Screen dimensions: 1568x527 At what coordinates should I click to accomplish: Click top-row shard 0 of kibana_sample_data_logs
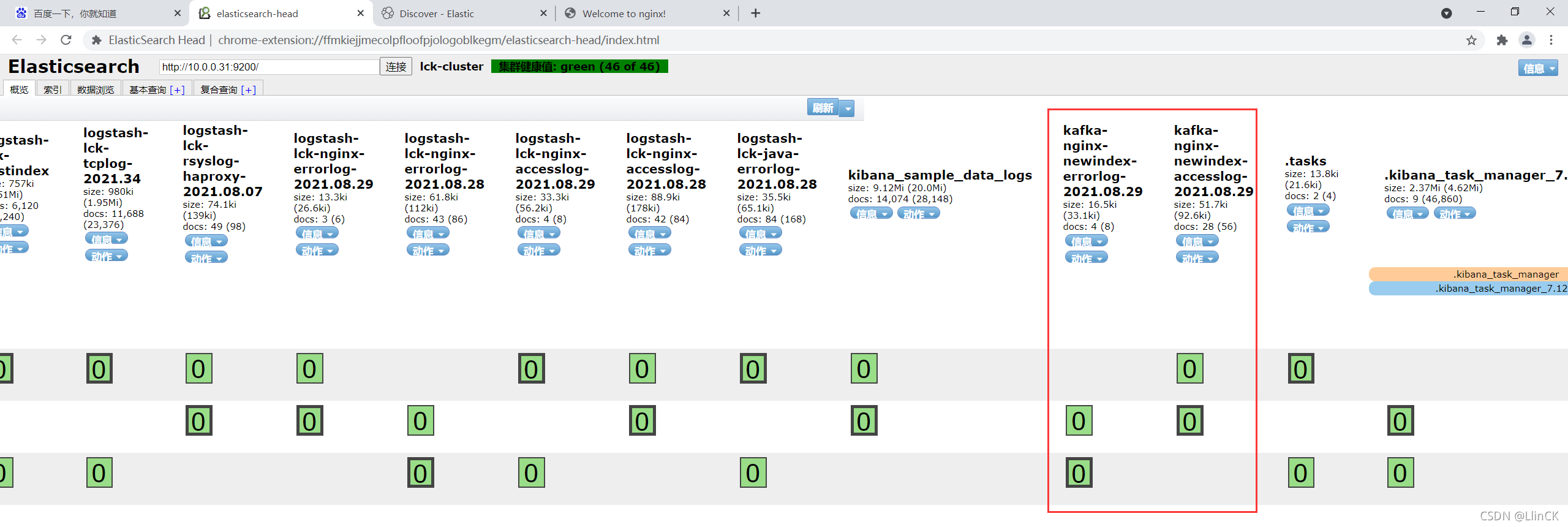pos(864,368)
